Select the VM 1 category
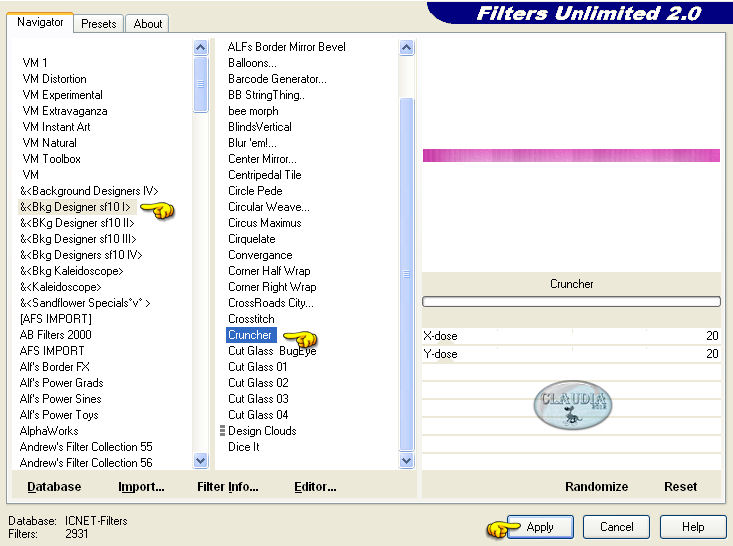The height and width of the screenshot is (546, 733). pyautogui.click(x=35, y=63)
